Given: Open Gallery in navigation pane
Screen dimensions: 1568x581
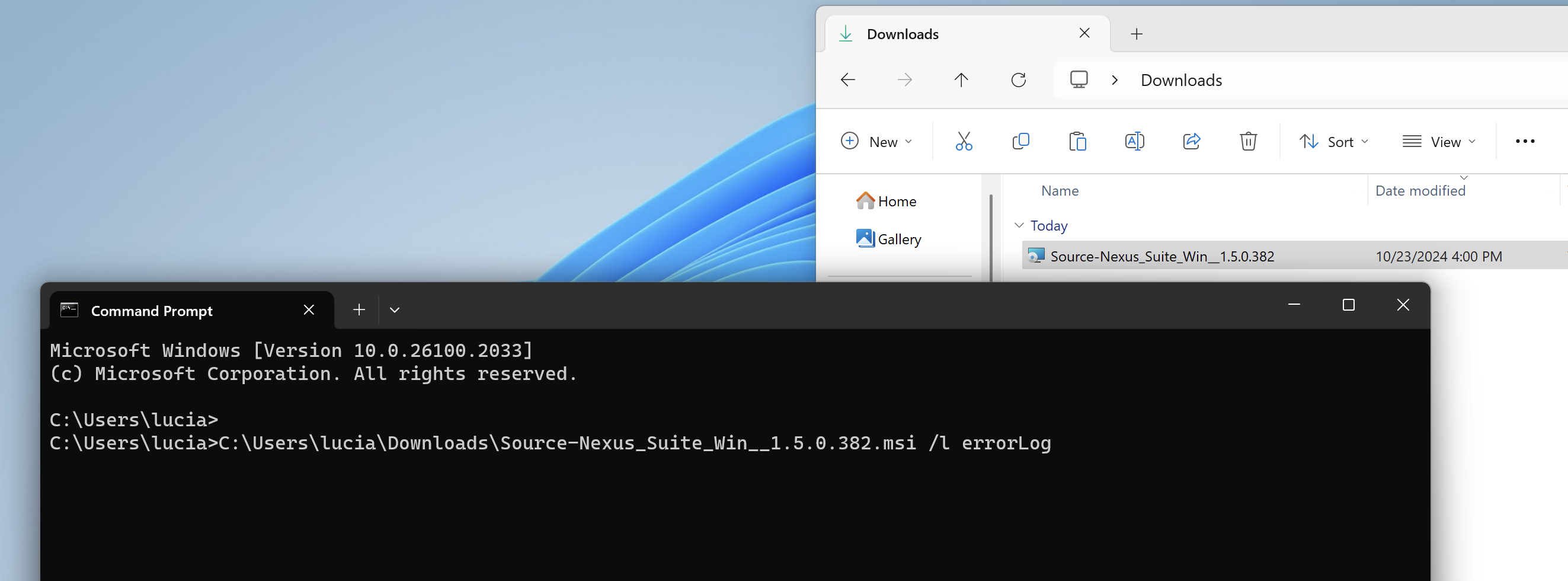Looking at the screenshot, I should (x=898, y=240).
